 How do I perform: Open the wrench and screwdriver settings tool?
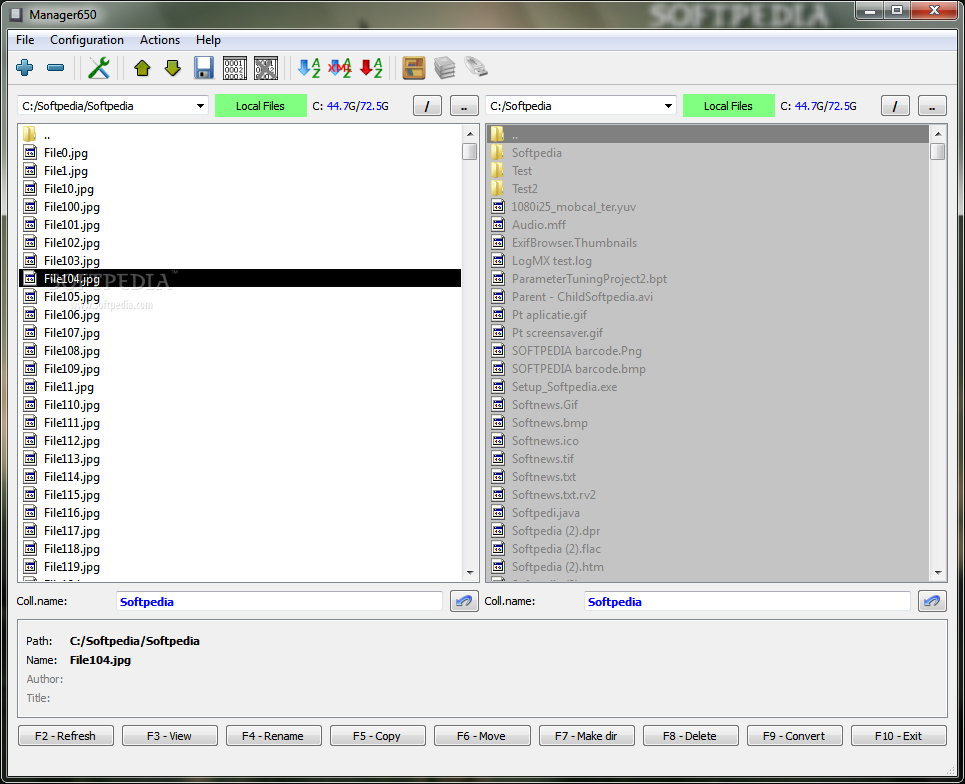98,68
